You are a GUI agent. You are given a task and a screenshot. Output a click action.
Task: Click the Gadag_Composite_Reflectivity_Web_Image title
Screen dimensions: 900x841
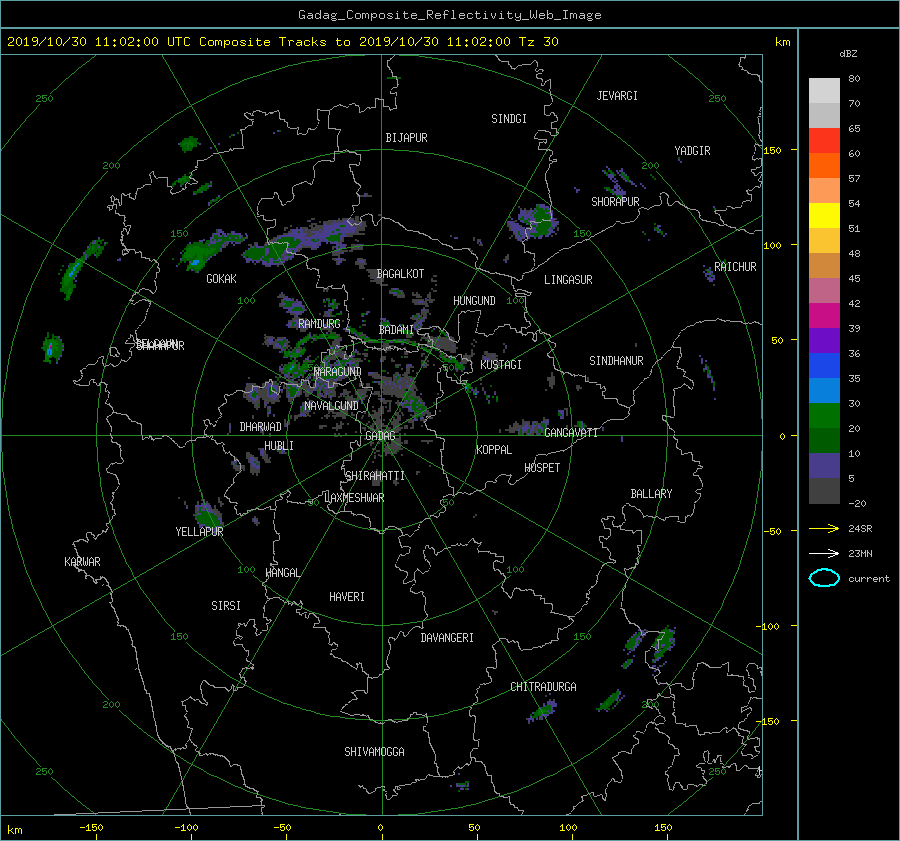[449, 15]
